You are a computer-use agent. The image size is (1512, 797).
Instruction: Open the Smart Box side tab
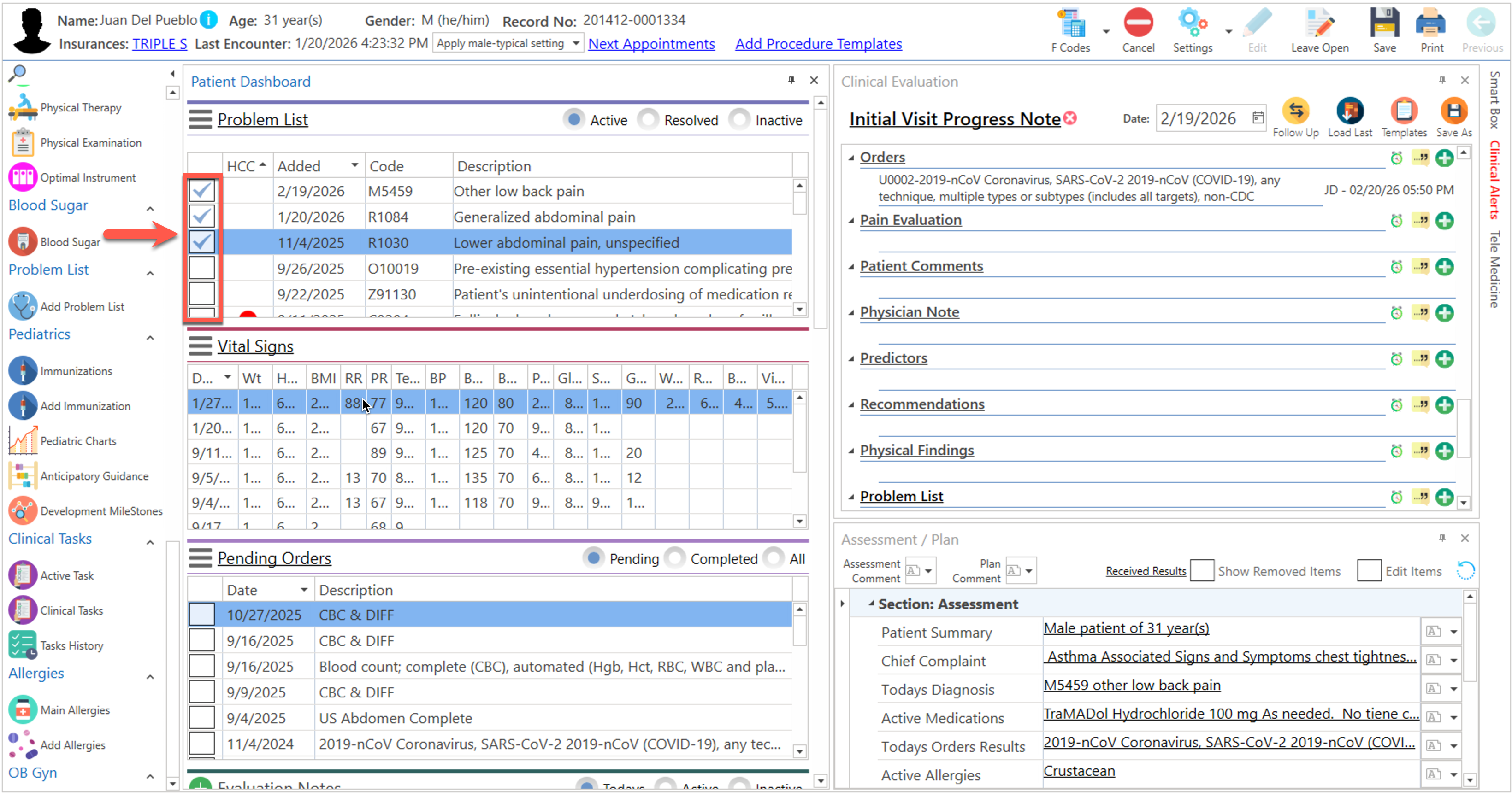[x=1494, y=100]
